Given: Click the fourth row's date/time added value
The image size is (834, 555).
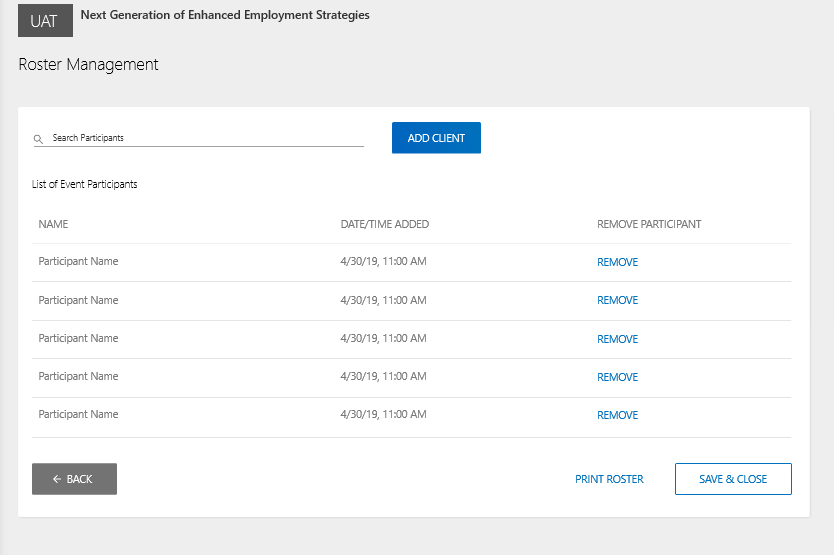Looking at the screenshot, I should coord(383,376).
